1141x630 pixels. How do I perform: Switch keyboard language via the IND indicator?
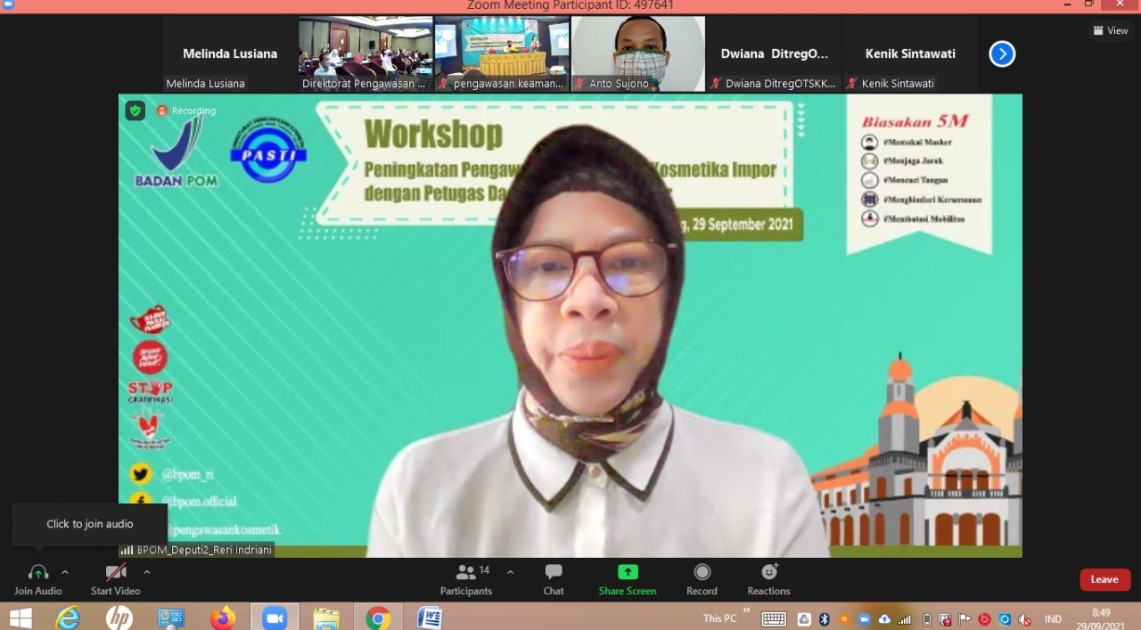1051,617
